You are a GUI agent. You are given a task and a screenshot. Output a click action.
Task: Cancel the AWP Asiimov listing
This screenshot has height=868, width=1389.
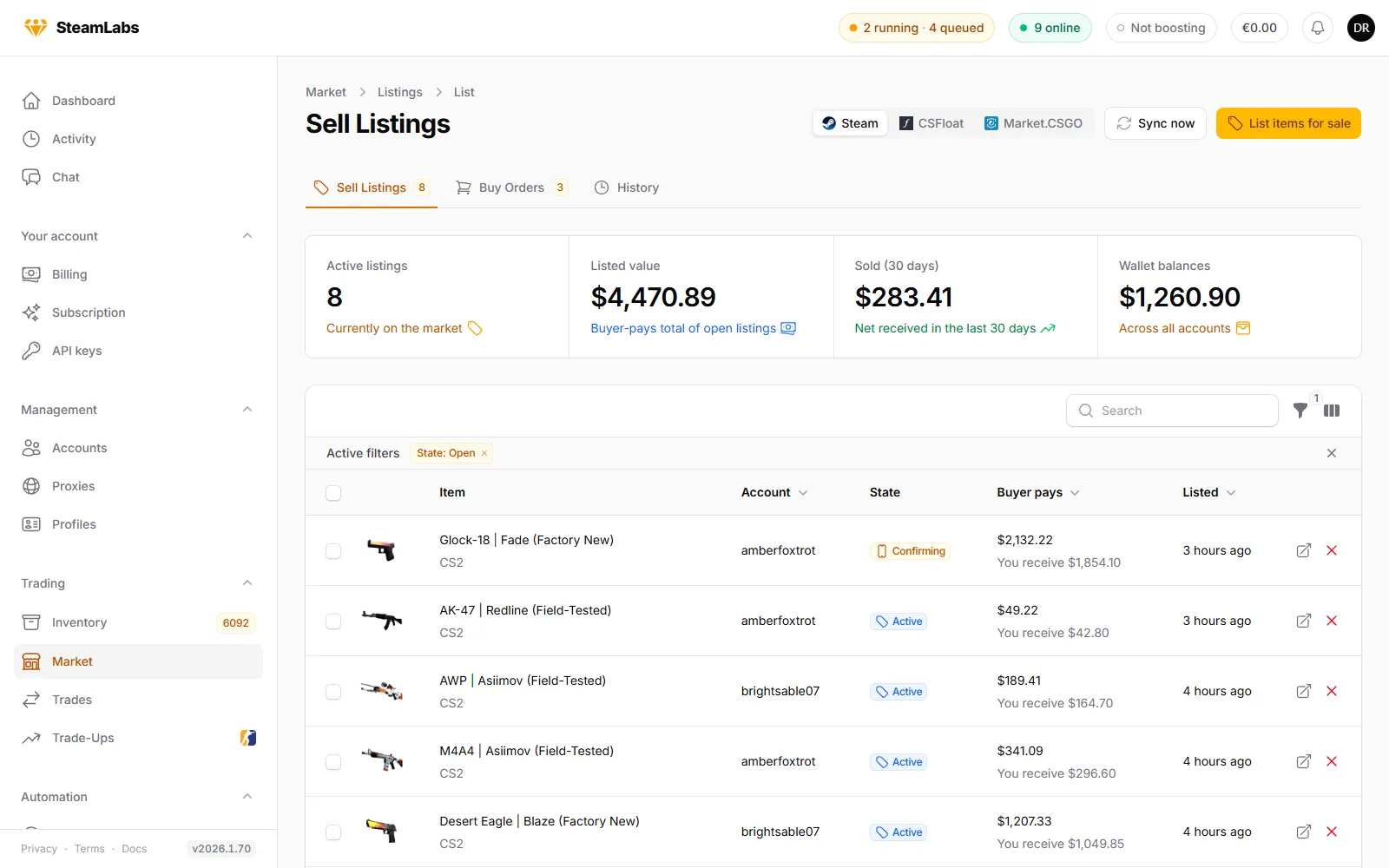[x=1332, y=691]
